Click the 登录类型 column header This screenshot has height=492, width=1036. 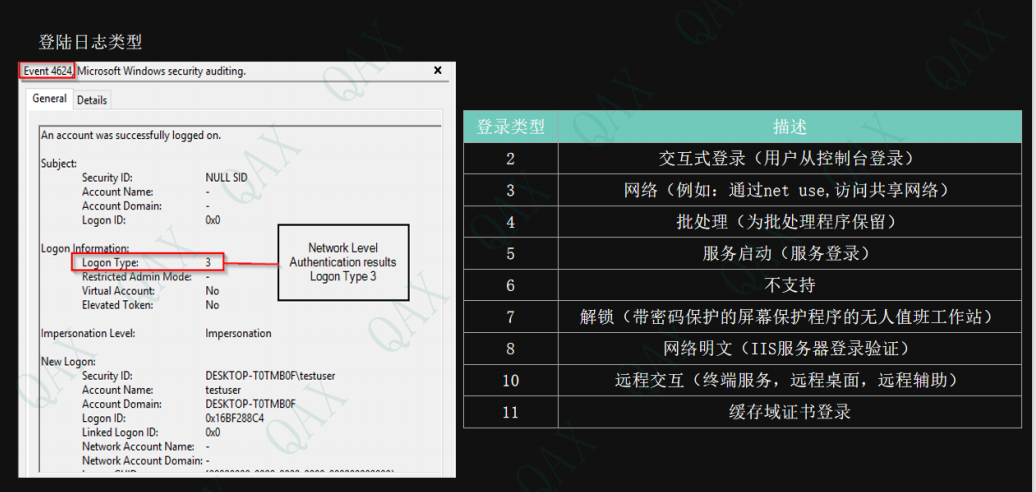point(510,127)
